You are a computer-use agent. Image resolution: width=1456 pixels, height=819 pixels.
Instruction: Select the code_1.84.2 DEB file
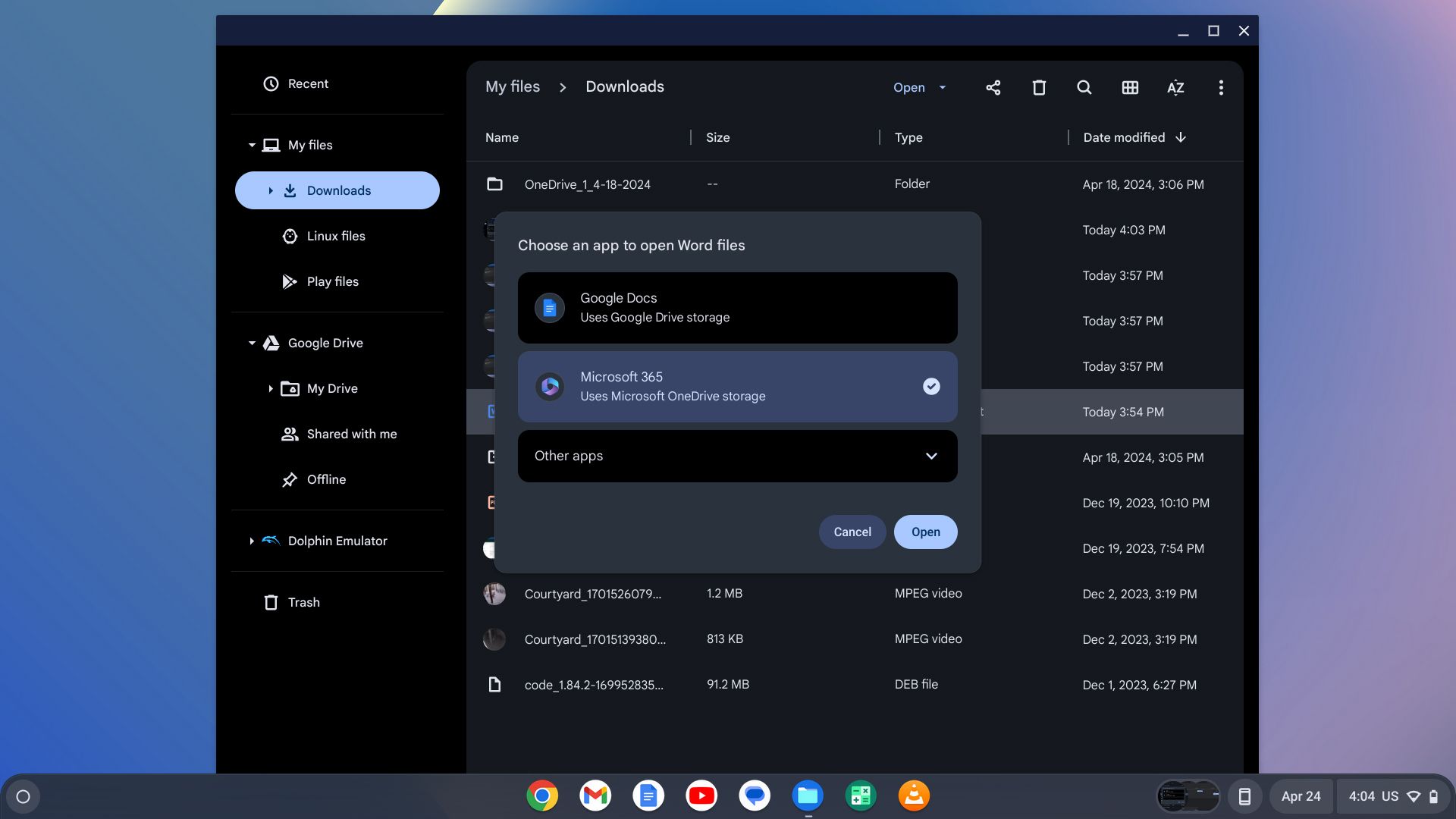point(855,685)
